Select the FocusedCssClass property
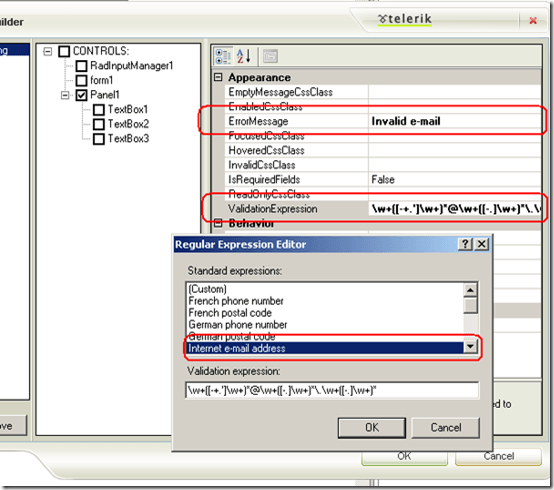Viewport: 554px width, 490px height. (266, 136)
